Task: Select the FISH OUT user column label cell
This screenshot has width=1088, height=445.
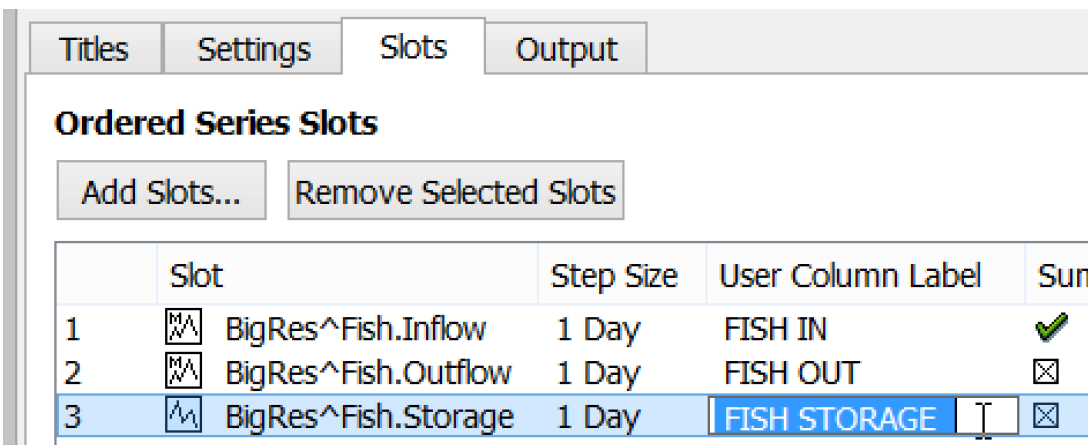Action: coord(791,373)
